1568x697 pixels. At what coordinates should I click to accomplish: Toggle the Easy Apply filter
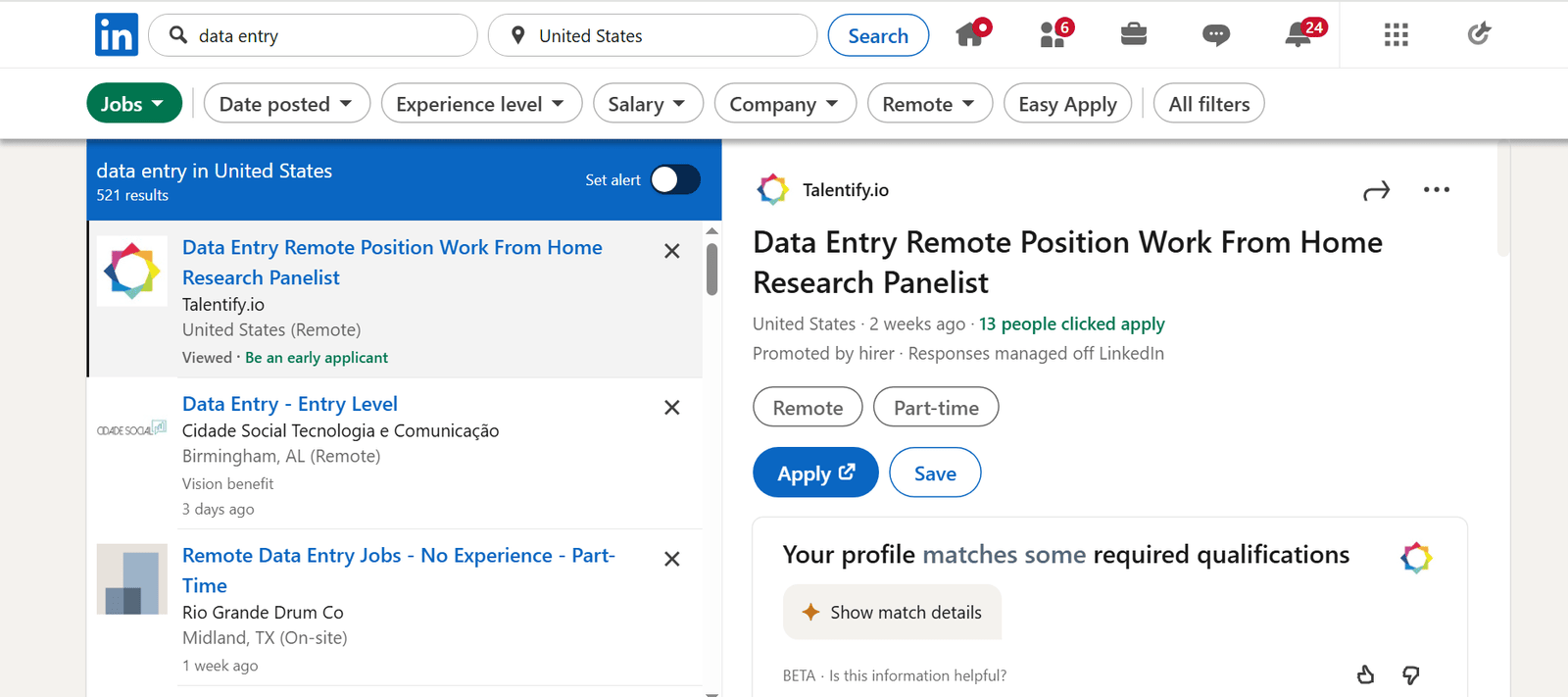click(x=1067, y=103)
